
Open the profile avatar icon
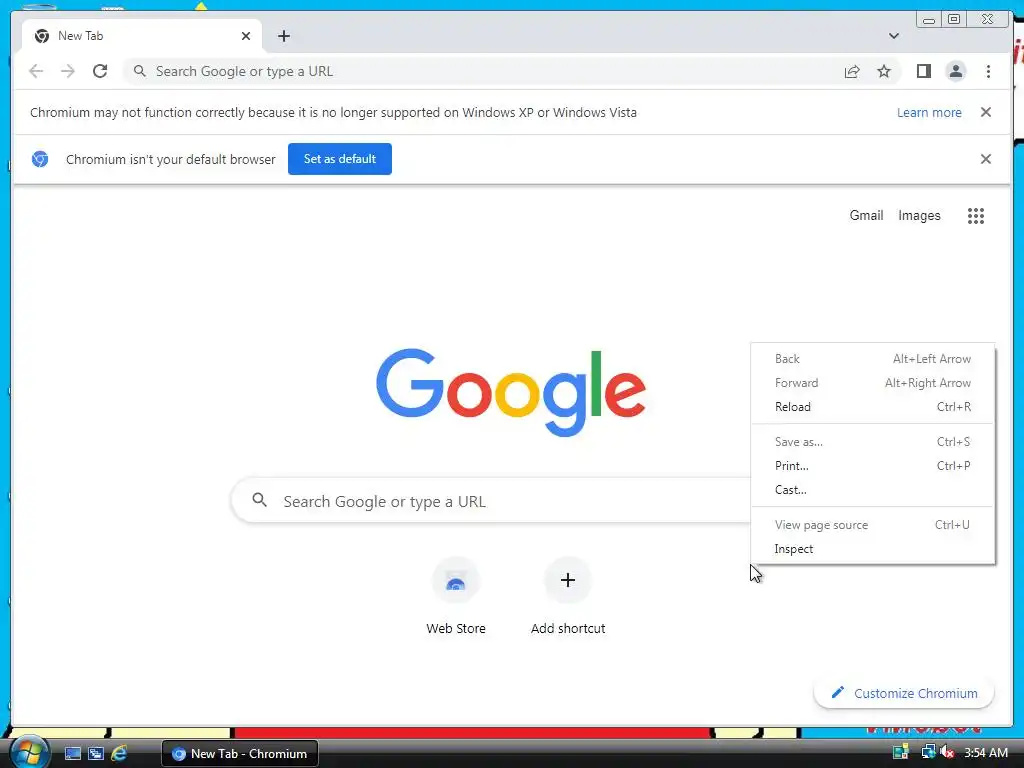955,71
